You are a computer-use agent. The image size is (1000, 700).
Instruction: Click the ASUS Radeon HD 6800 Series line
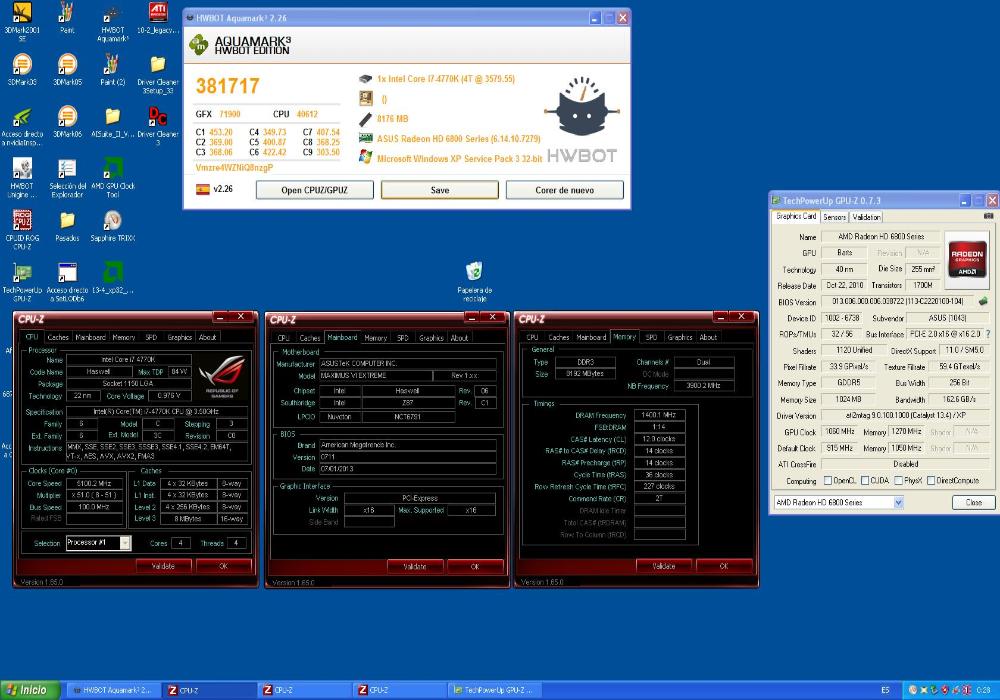coord(459,138)
